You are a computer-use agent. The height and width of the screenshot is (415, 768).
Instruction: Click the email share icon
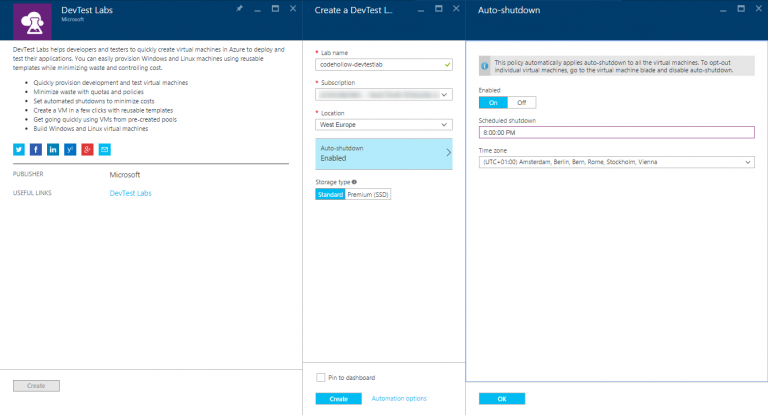104,149
